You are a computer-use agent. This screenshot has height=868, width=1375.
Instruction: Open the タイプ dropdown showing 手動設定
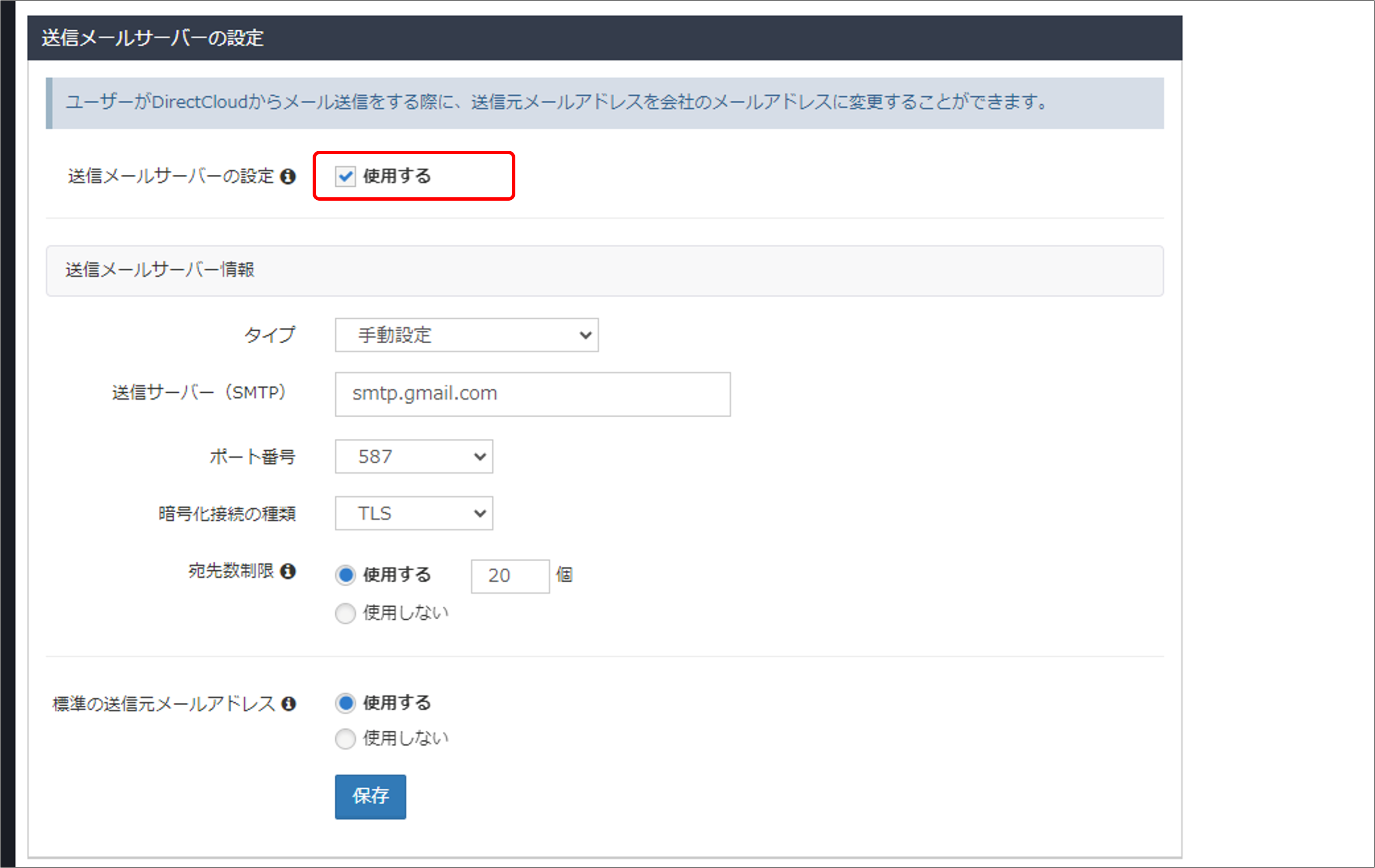click(x=466, y=336)
